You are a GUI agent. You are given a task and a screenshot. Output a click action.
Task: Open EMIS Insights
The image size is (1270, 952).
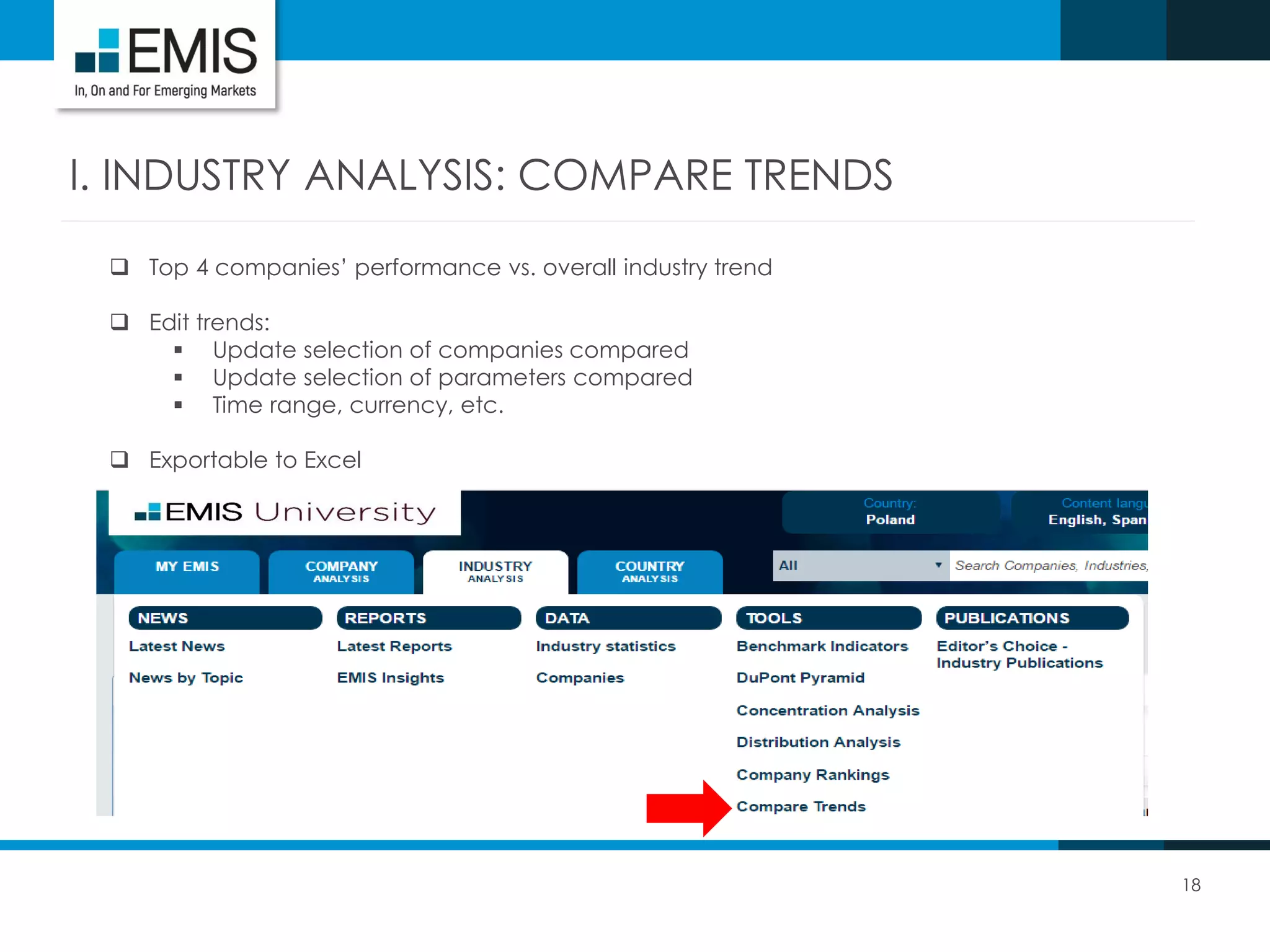tap(391, 678)
